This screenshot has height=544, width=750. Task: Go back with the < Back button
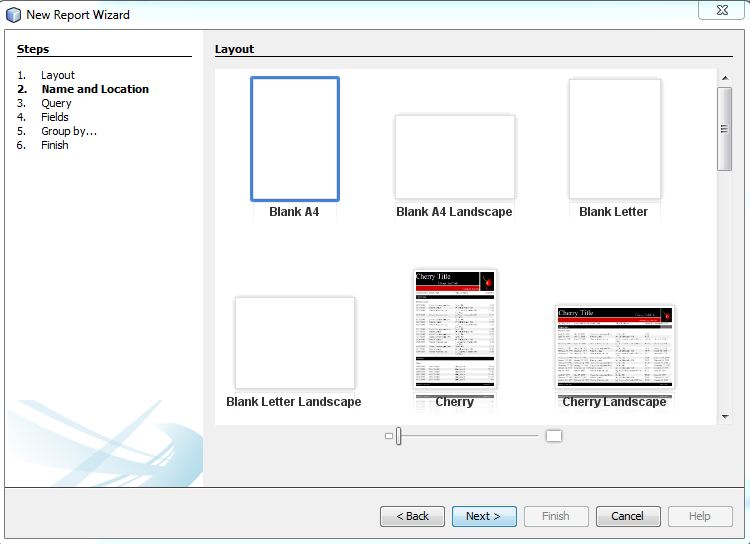tap(412, 516)
